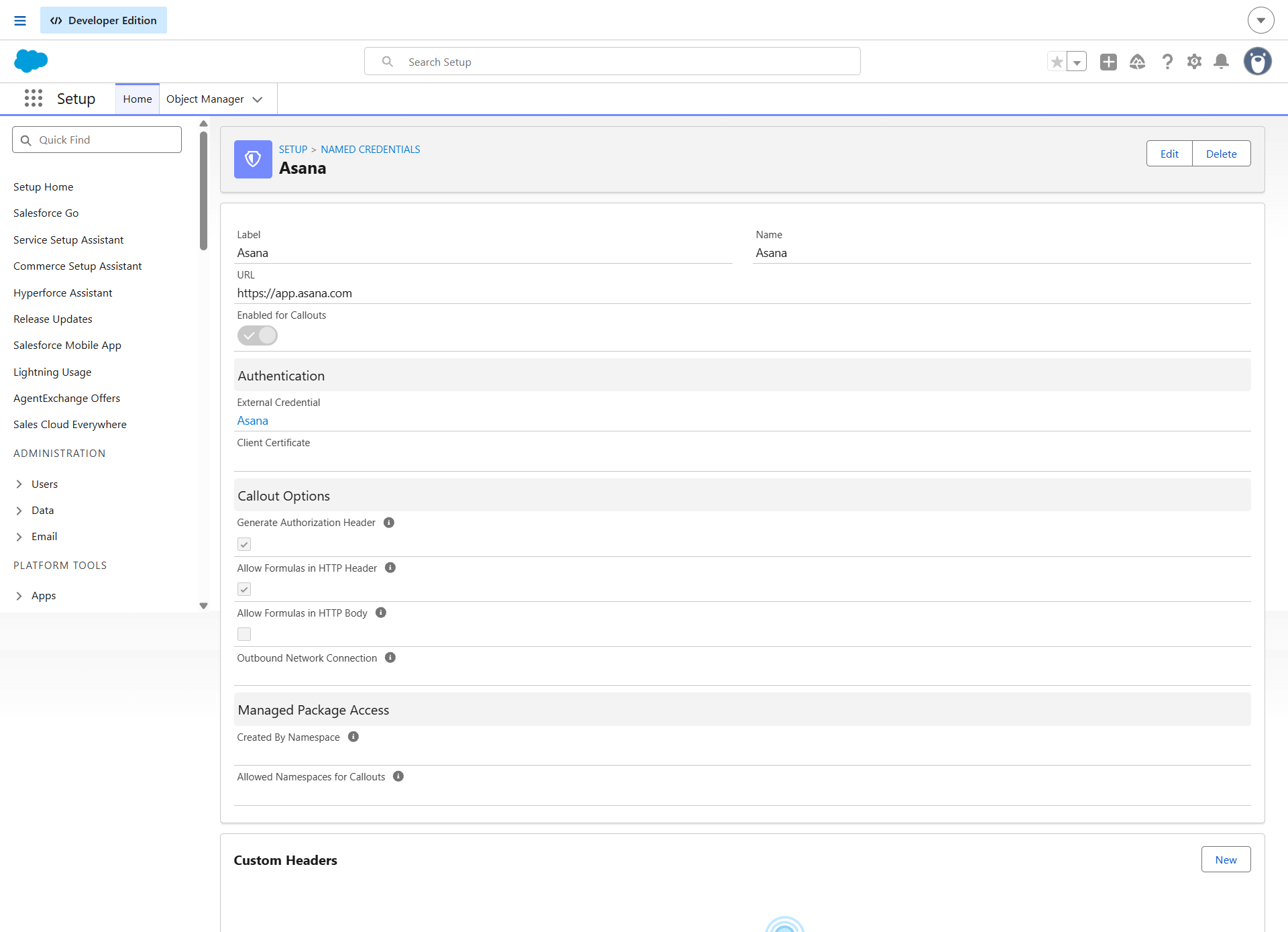
Task: Click New in Custom Headers
Action: 1226,860
